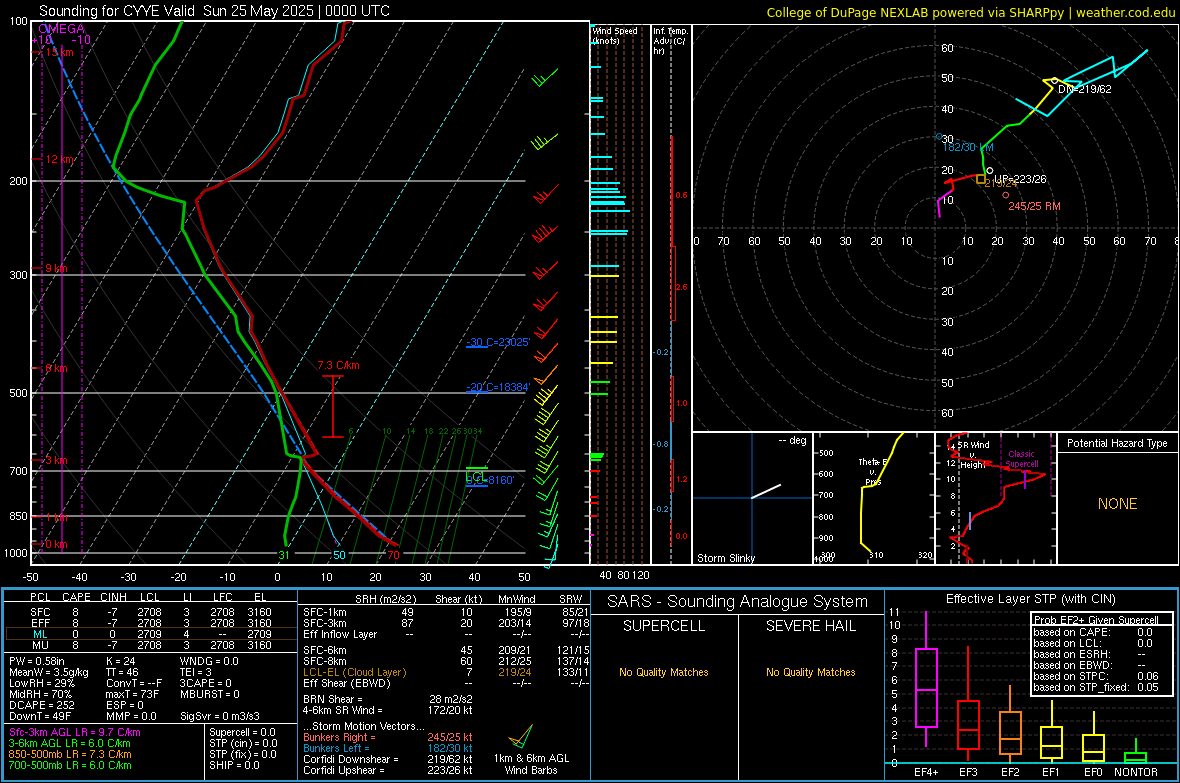Select the EFF parcel row
The image size is (1180, 783).
pyautogui.click(x=151, y=623)
